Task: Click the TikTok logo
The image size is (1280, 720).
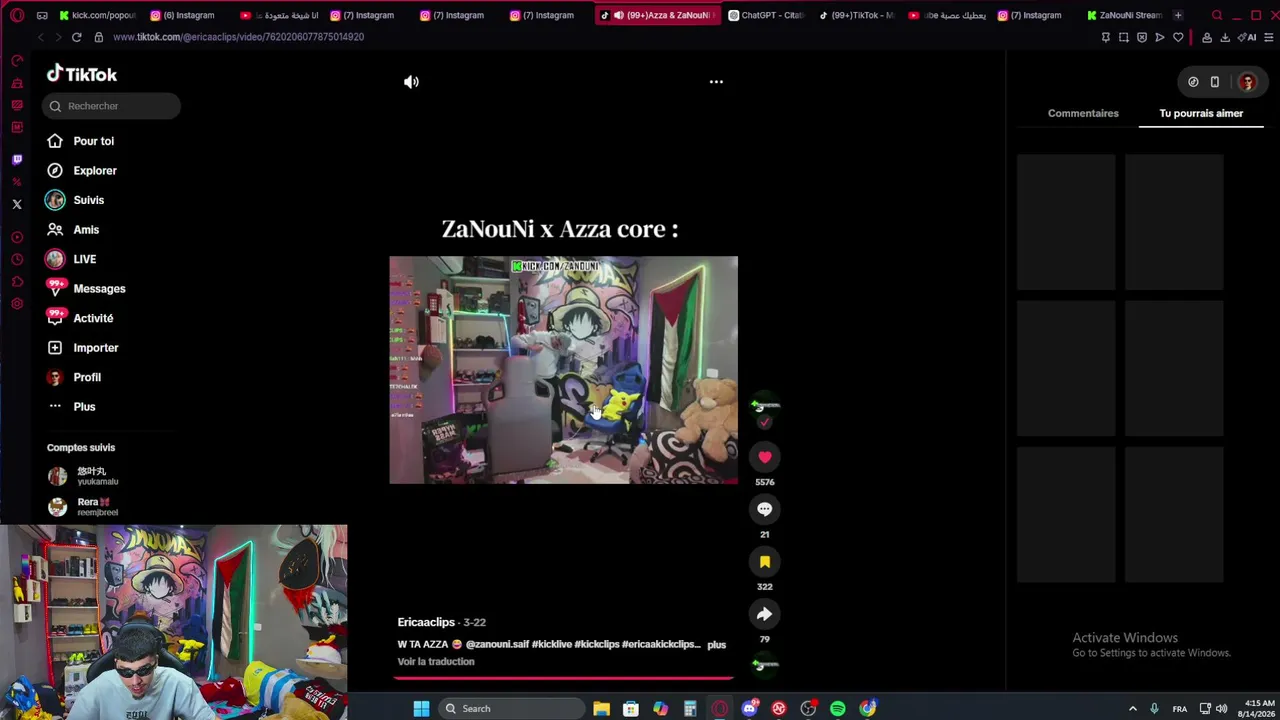Action: coord(82,74)
